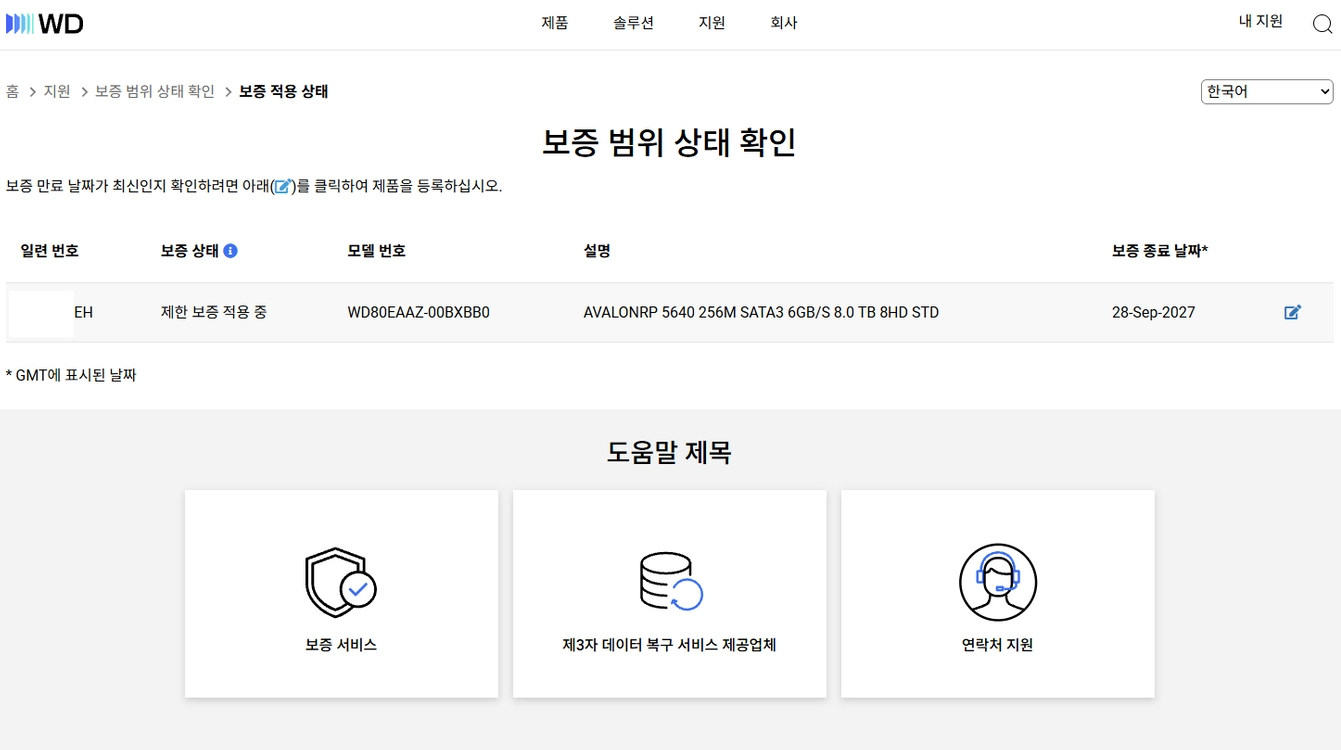
Task: Click the shield icon in 보증 서비스 card
Action: point(341,582)
